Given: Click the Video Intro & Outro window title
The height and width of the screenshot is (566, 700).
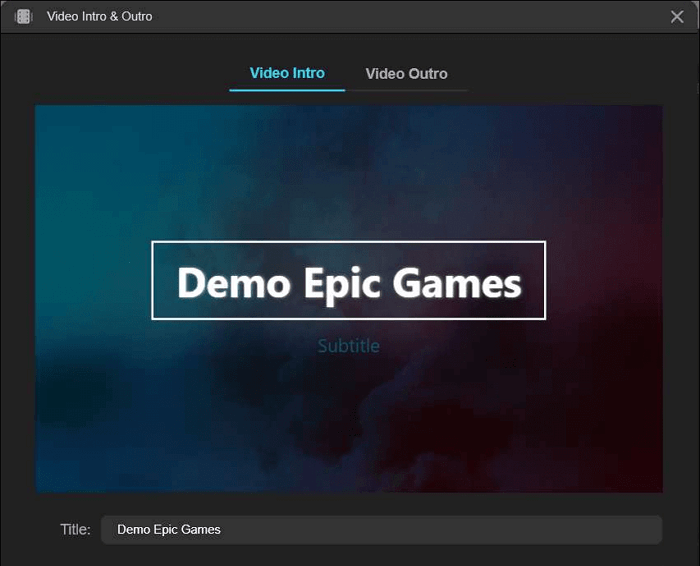Looking at the screenshot, I should (100, 17).
